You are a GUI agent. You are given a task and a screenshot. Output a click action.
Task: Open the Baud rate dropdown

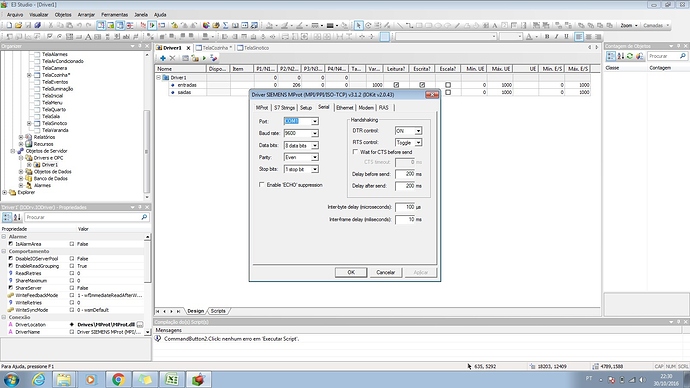[315, 133]
